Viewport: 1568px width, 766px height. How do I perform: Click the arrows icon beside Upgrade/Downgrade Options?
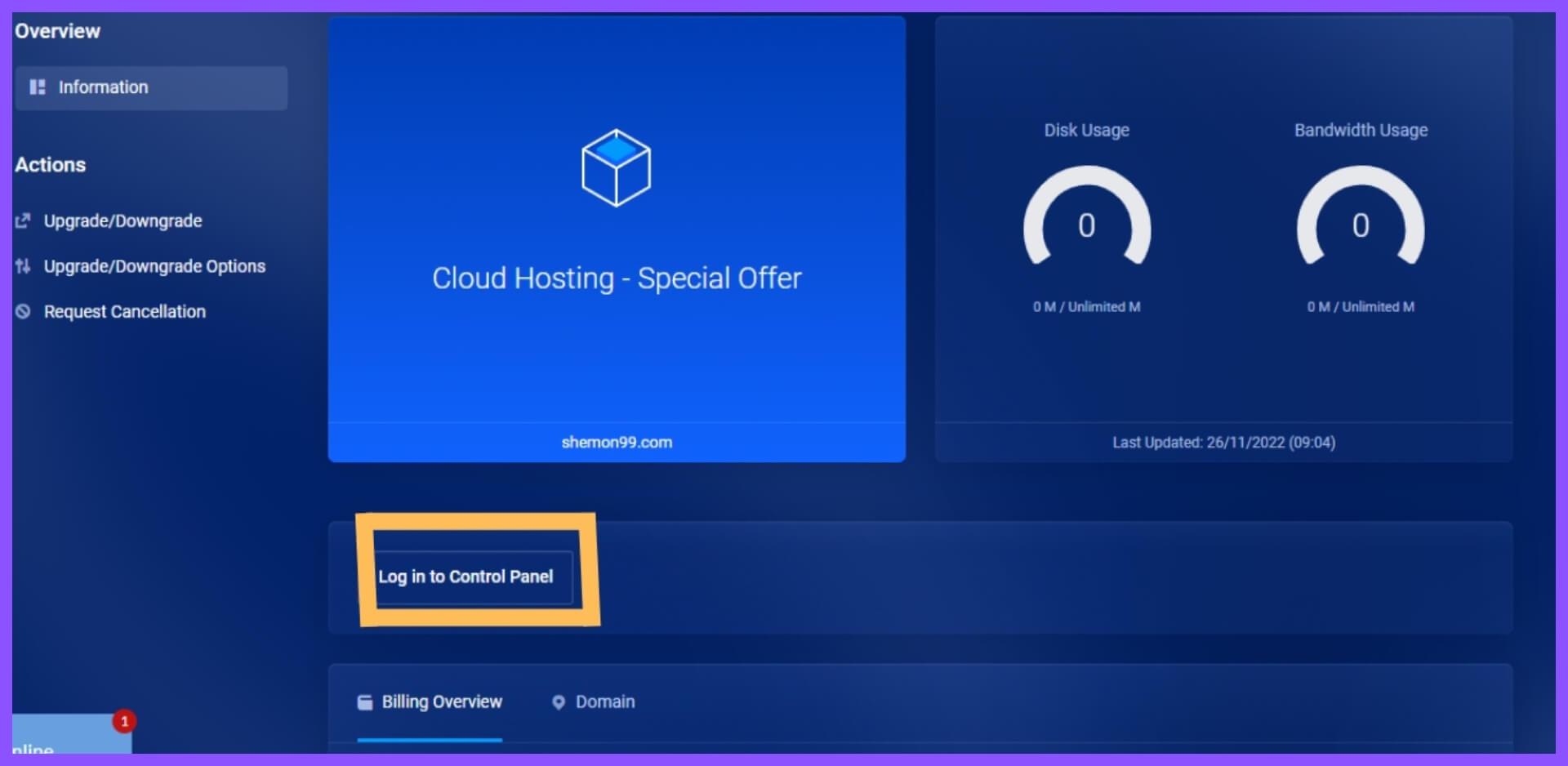tap(24, 266)
